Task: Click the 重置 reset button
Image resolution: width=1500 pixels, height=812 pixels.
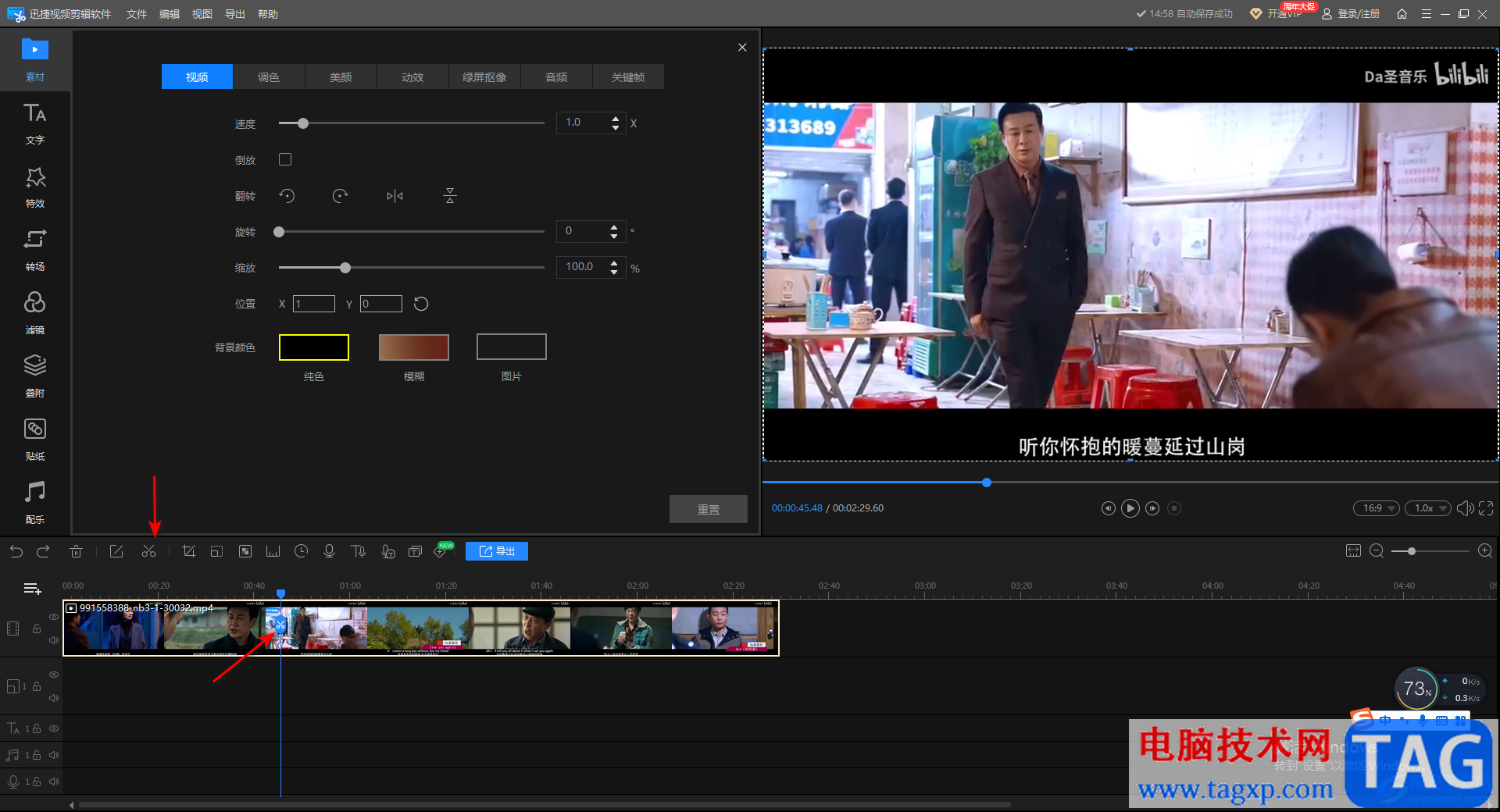Action: pos(709,509)
